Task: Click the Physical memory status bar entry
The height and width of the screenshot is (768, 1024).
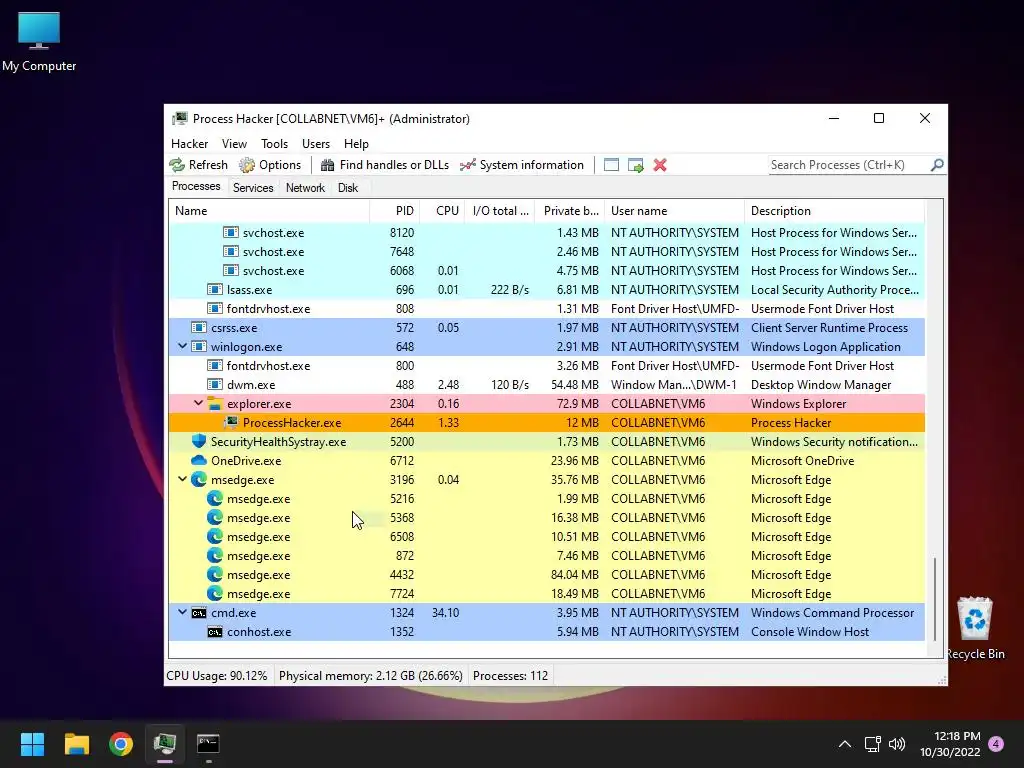Action: tap(370, 675)
